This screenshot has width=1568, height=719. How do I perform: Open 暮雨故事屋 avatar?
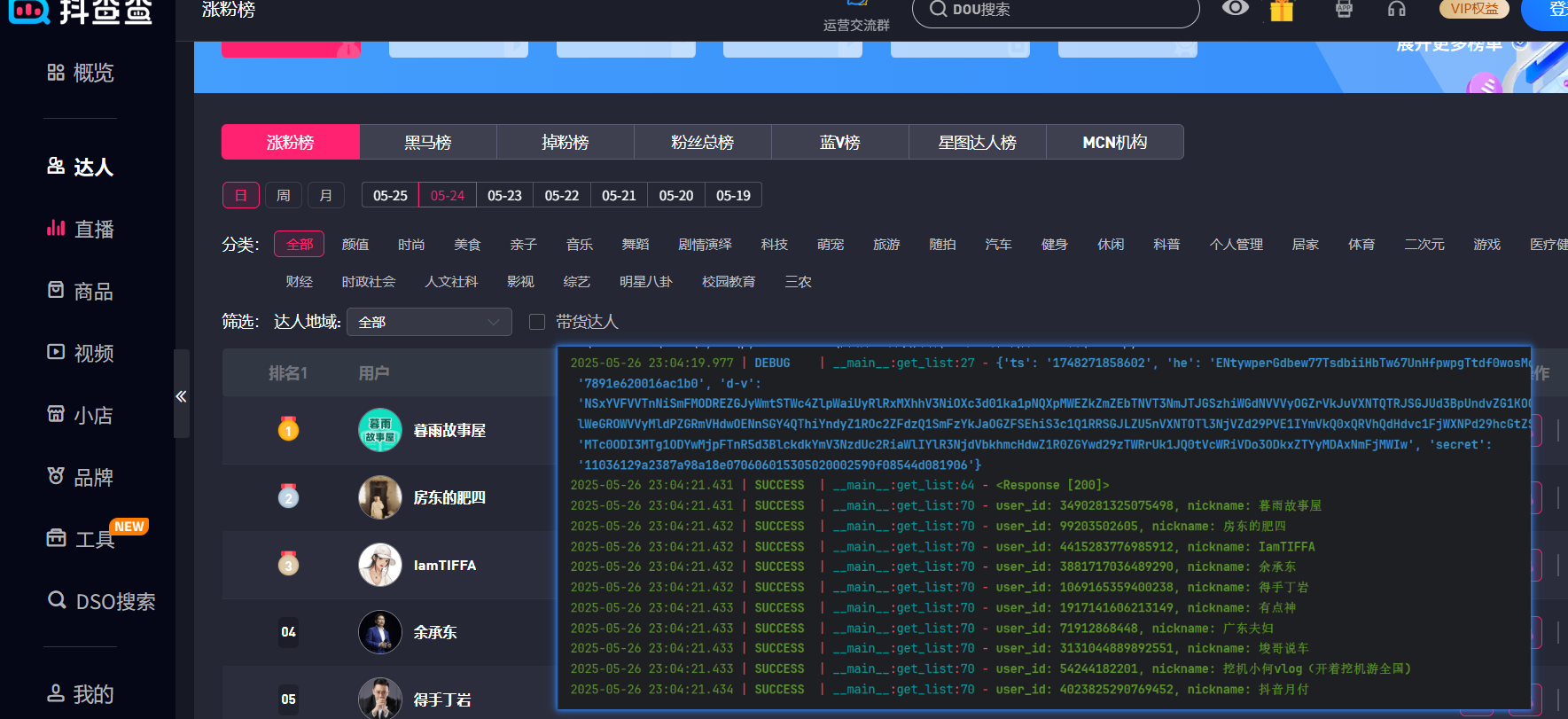click(380, 430)
